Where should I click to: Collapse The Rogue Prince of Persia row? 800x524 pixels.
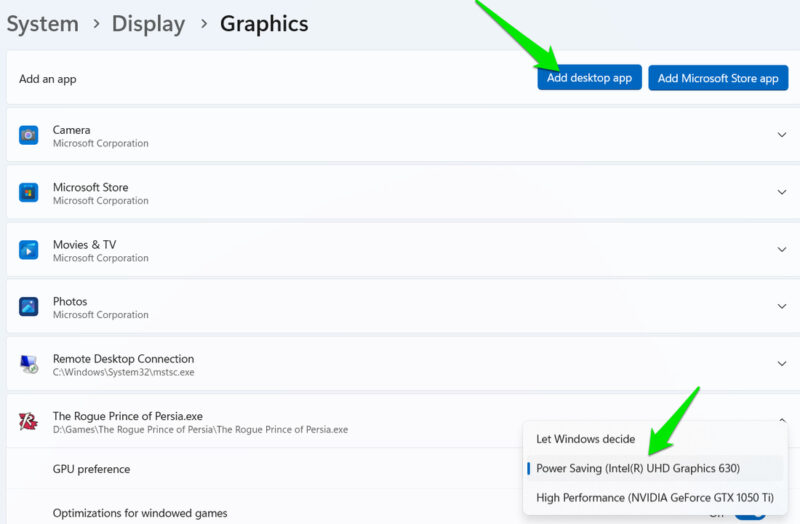782,419
